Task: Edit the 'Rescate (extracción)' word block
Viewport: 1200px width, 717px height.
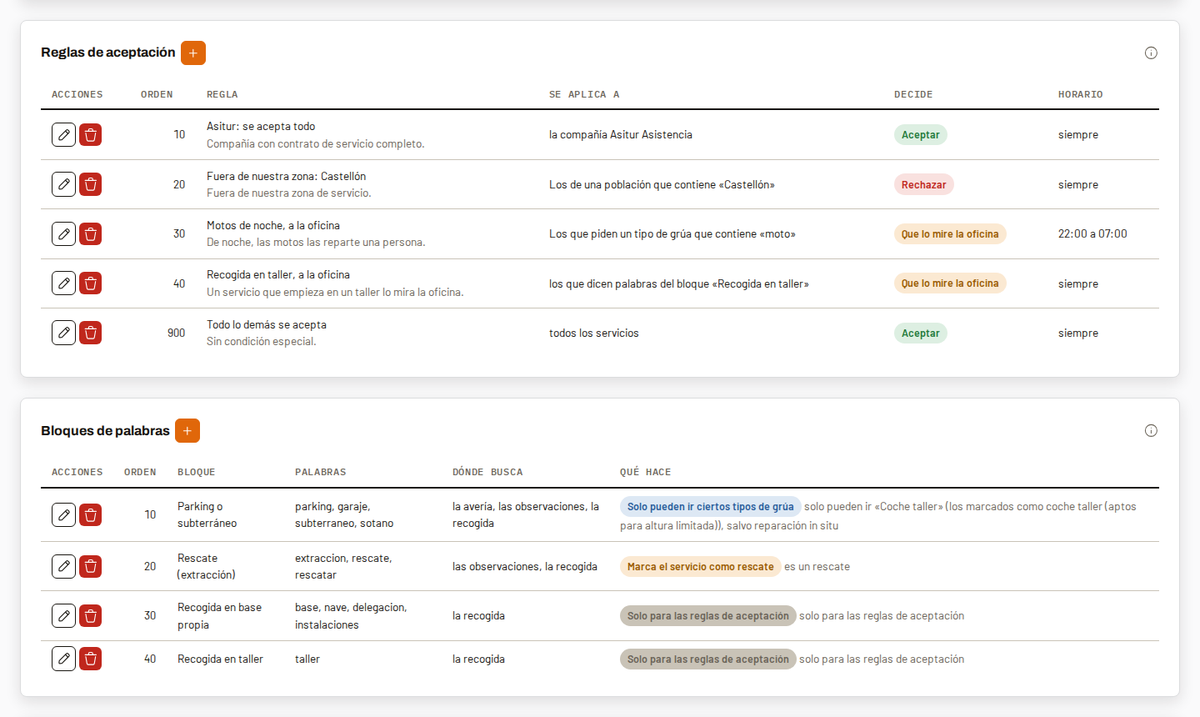Action: coord(64,566)
